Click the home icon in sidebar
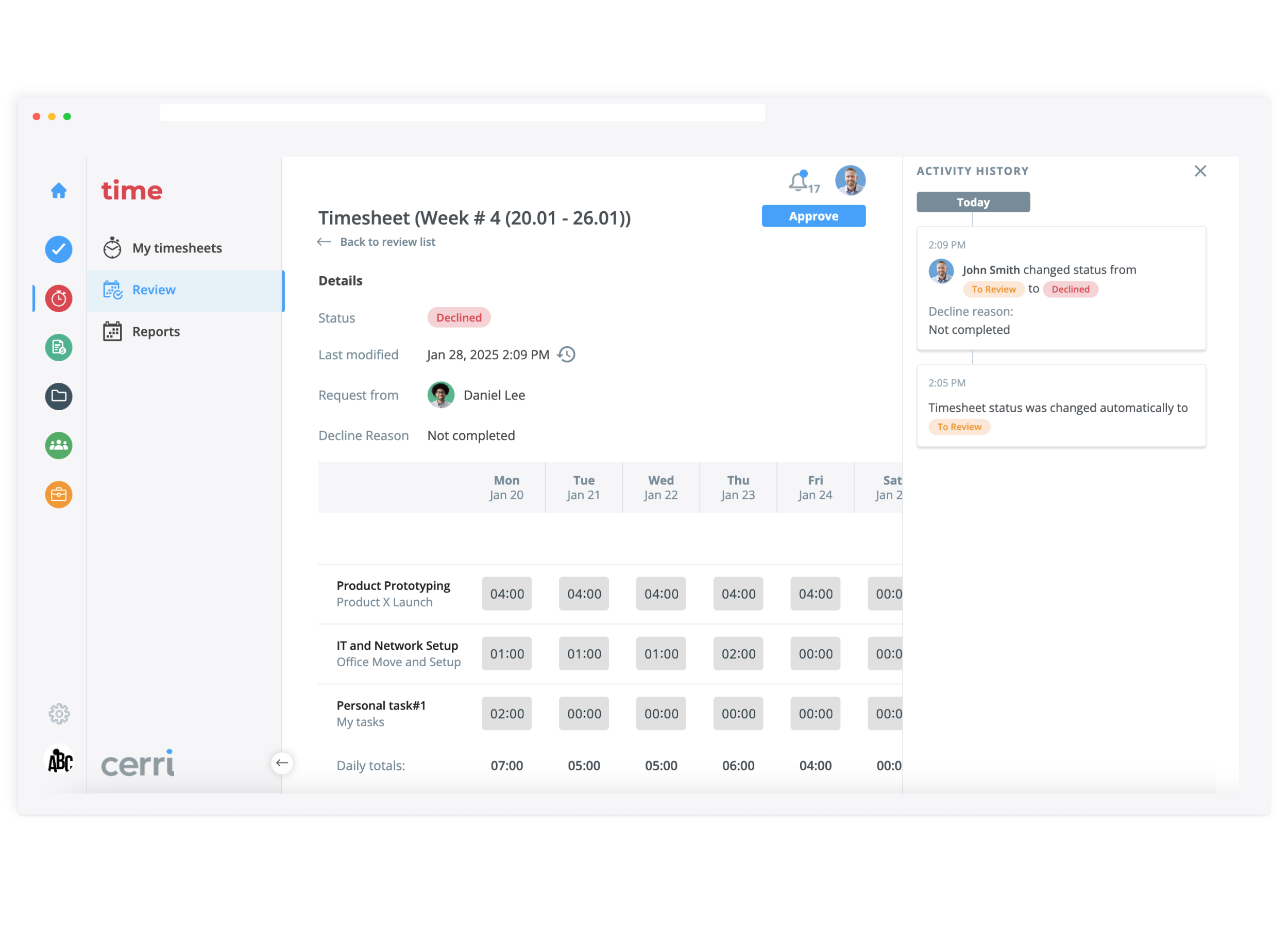The height and width of the screenshot is (945, 1288). 59,191
